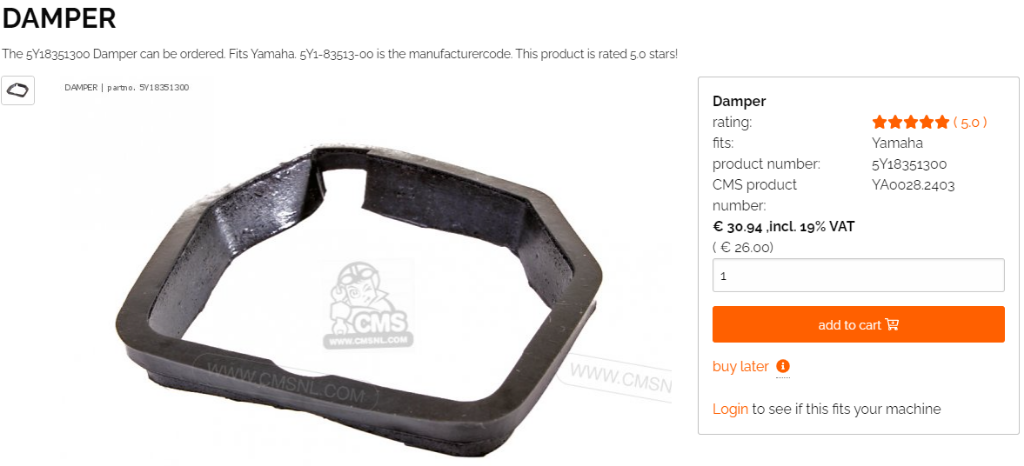Click the shopping cart icon on orange button
Image resolution: width=1024 pixels, height=466 pixels.
coord(892,324)
